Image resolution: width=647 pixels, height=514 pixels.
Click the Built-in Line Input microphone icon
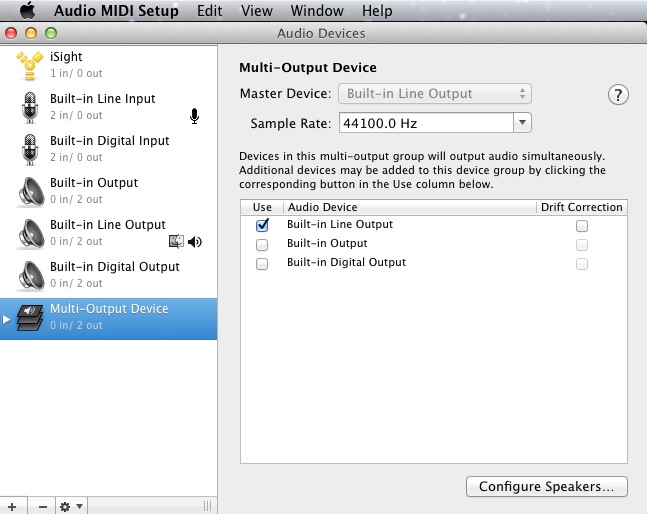pyautogui.click(x=30, y=107)
